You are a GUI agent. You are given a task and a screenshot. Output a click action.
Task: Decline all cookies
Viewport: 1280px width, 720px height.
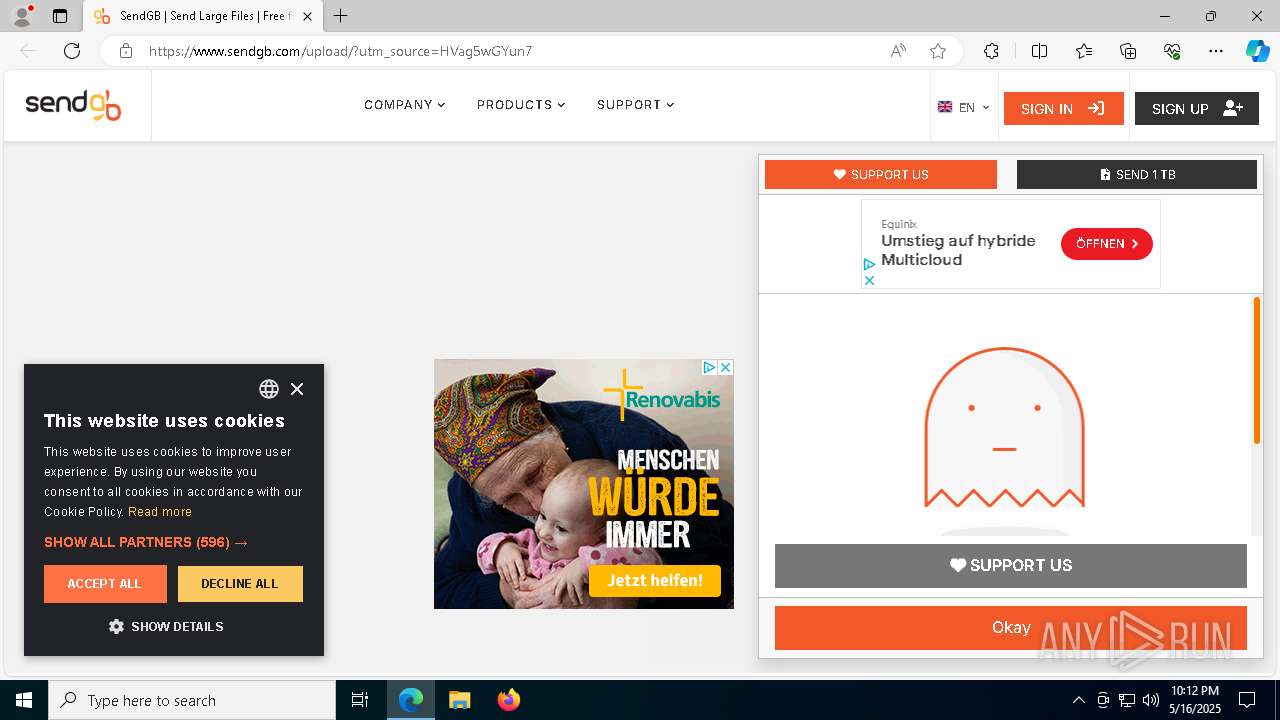pyautogui.click(x=240, y=584)
